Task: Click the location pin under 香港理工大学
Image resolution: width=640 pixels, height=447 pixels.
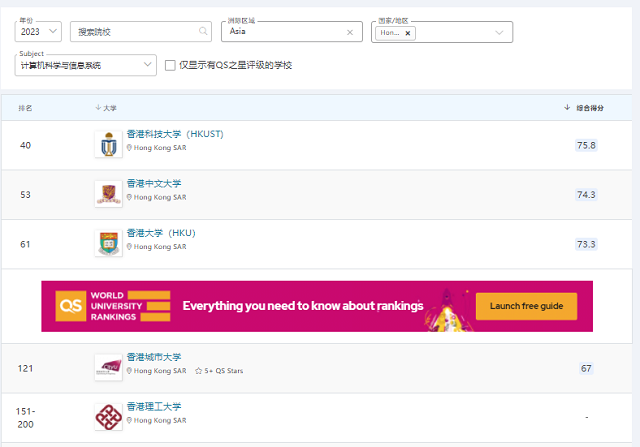Action: [129, 420]
